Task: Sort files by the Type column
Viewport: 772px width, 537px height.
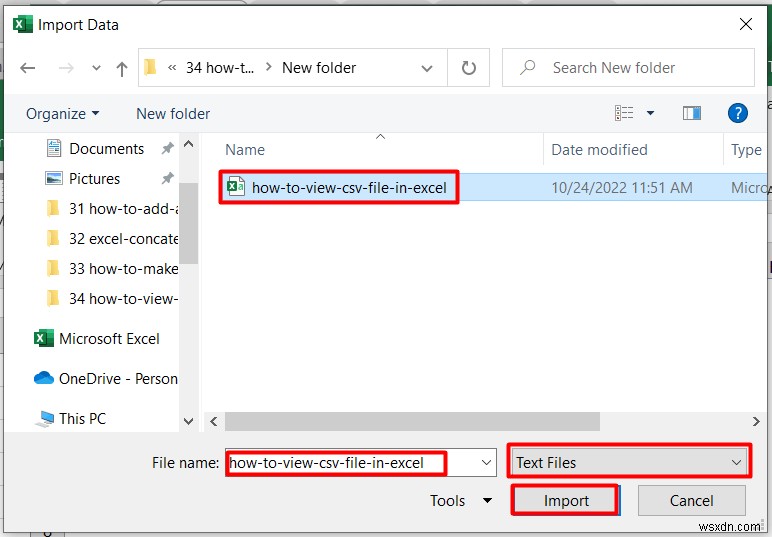Action: 746,150
